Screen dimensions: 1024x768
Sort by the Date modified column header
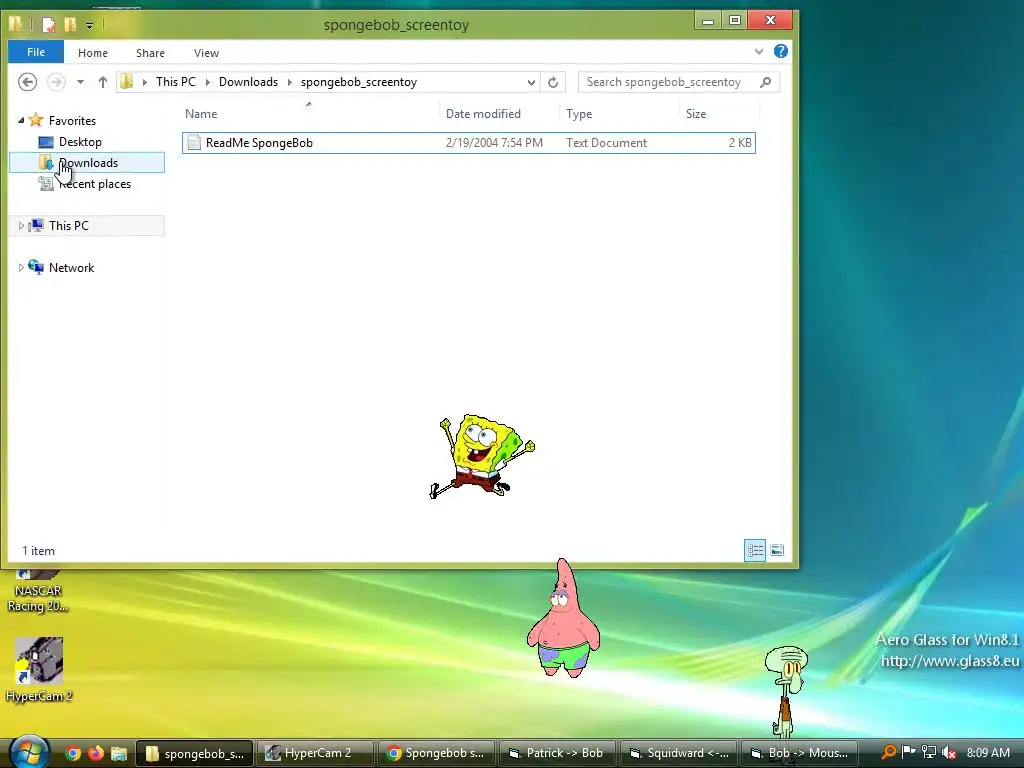(500, 114)
